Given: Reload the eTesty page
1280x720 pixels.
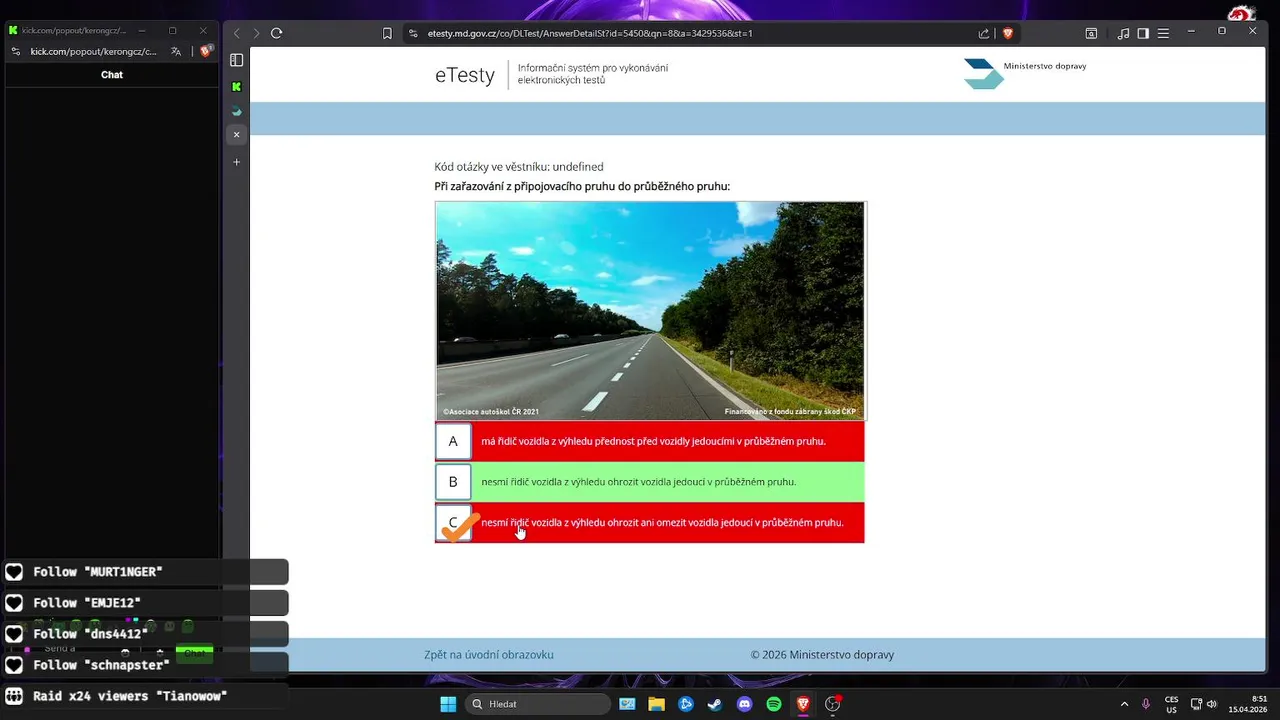Looking at the screenshot, I should pos(277,33).
